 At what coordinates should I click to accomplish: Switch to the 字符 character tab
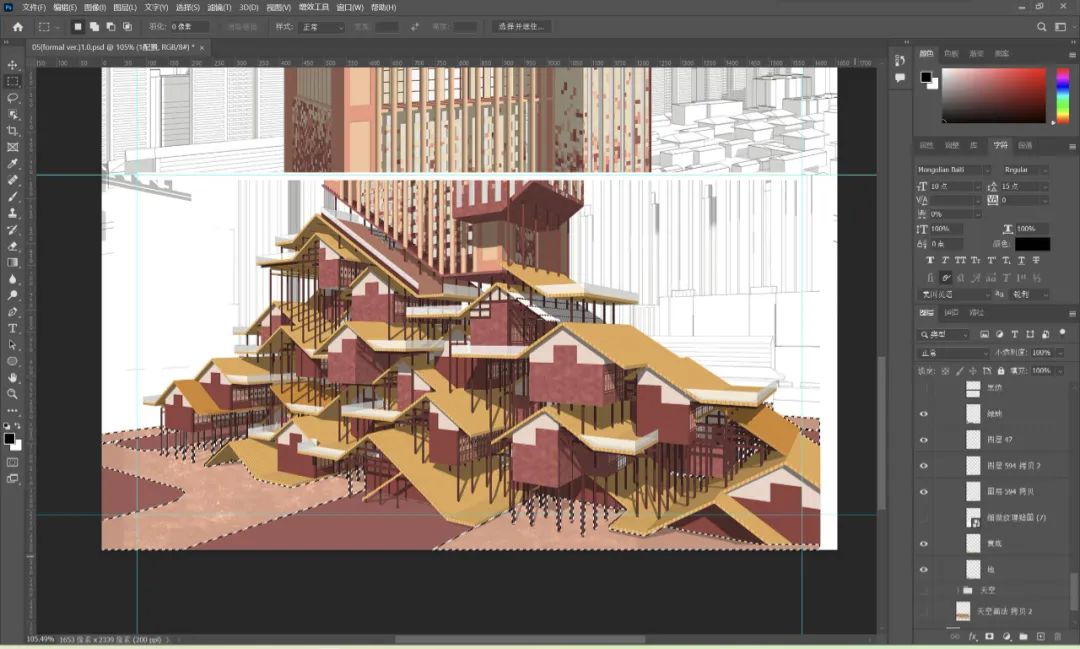tap(1000, 145)
